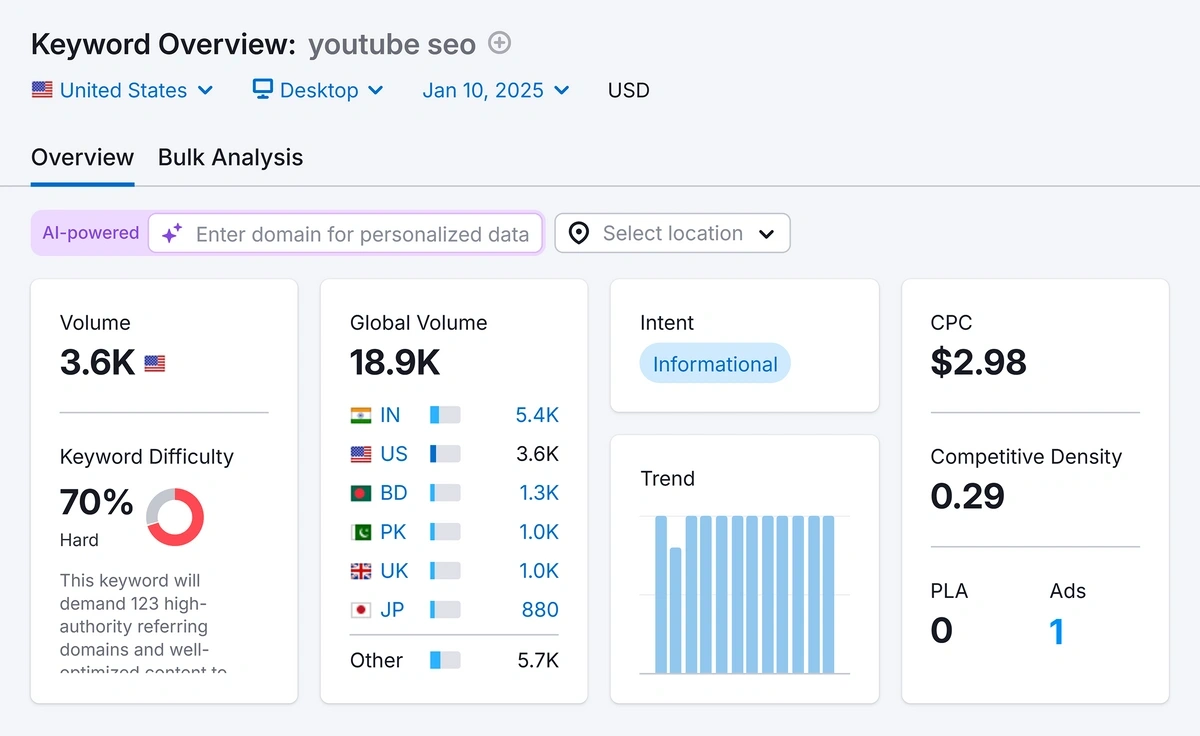Expand the Select location dropdown
Screen dimensions: 1200x736
(x=672, y=233)
